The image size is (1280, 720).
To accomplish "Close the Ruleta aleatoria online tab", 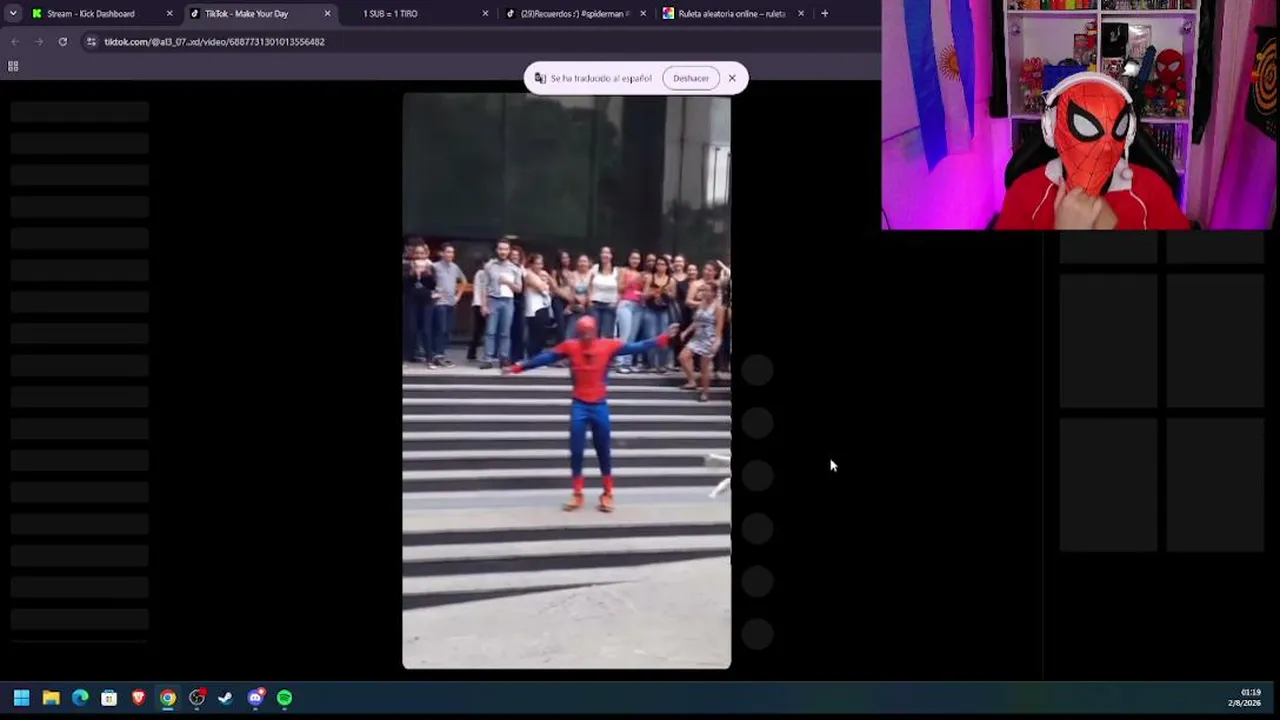I will tap(801, 14).
